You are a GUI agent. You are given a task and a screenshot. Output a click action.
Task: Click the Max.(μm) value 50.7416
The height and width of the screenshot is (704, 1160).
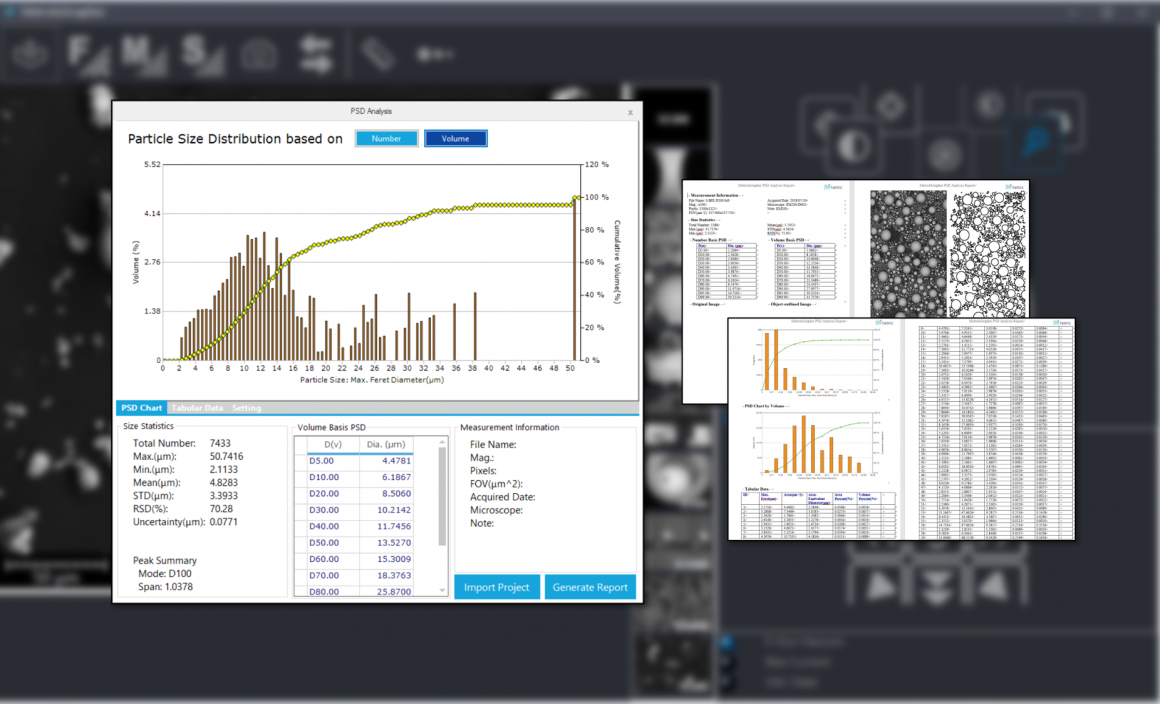coord(226,456)
